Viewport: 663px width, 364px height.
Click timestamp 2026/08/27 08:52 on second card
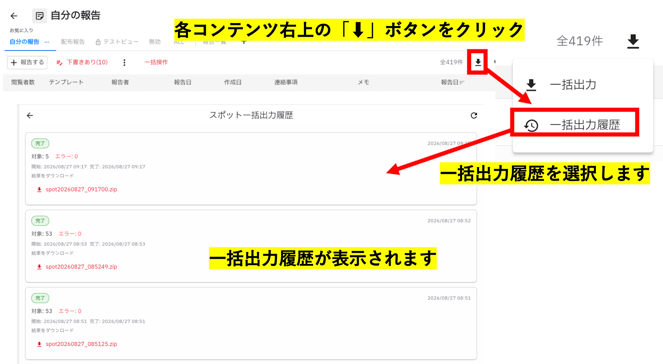tap(449, 221)
